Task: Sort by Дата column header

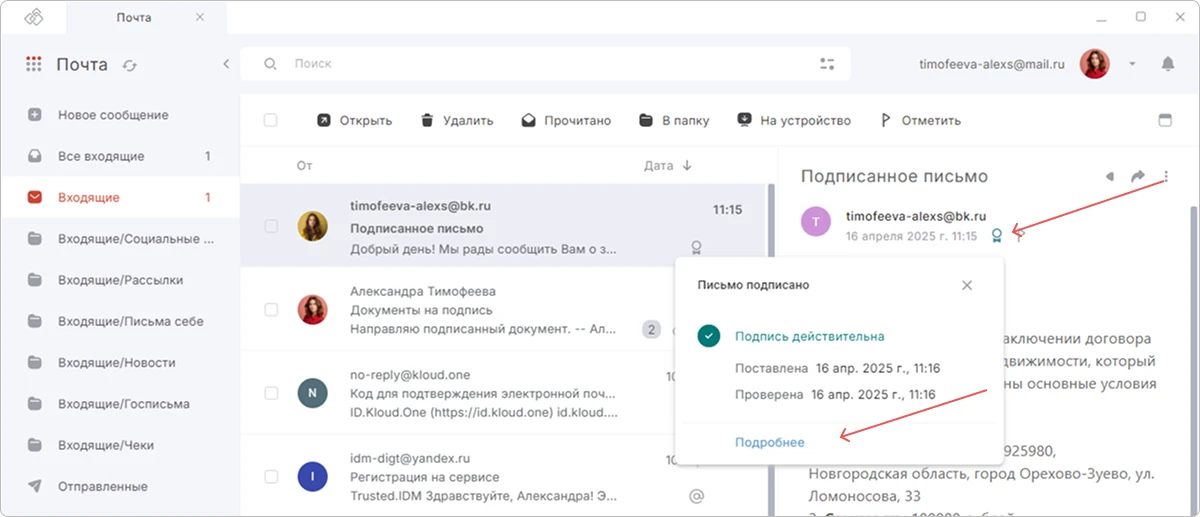Action: [x=669, y=166]
